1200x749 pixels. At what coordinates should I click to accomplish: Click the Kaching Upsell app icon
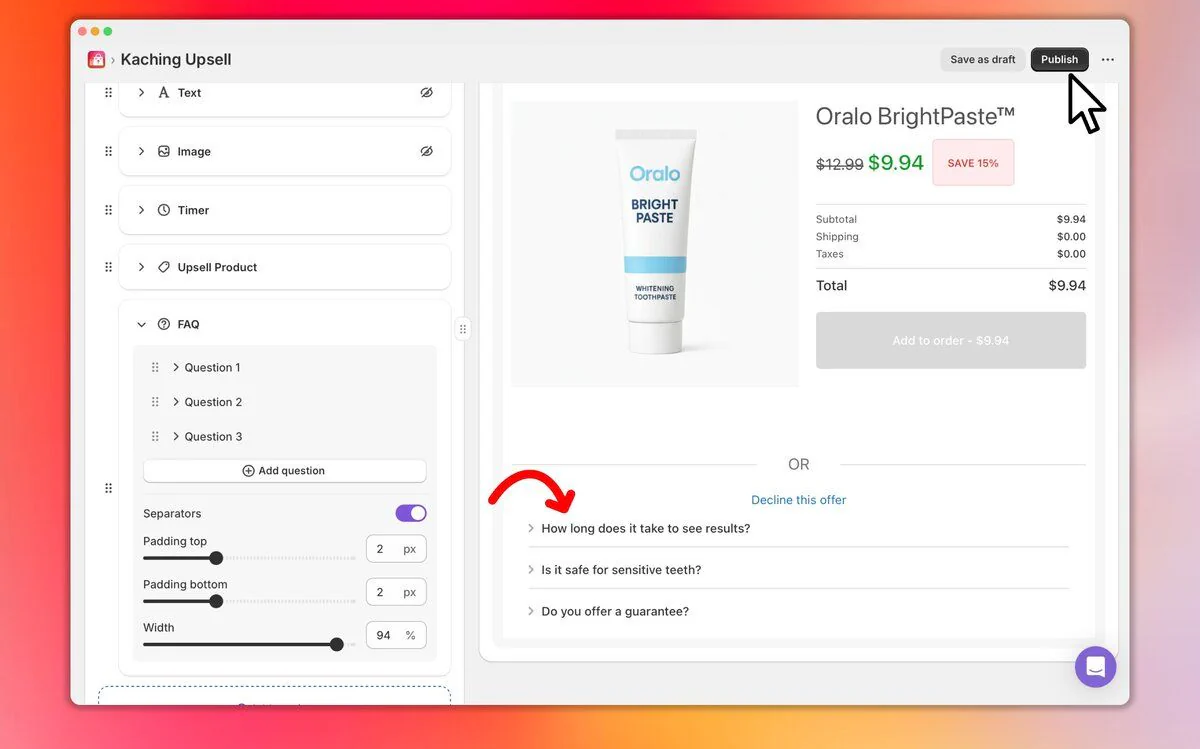[97, 60]
